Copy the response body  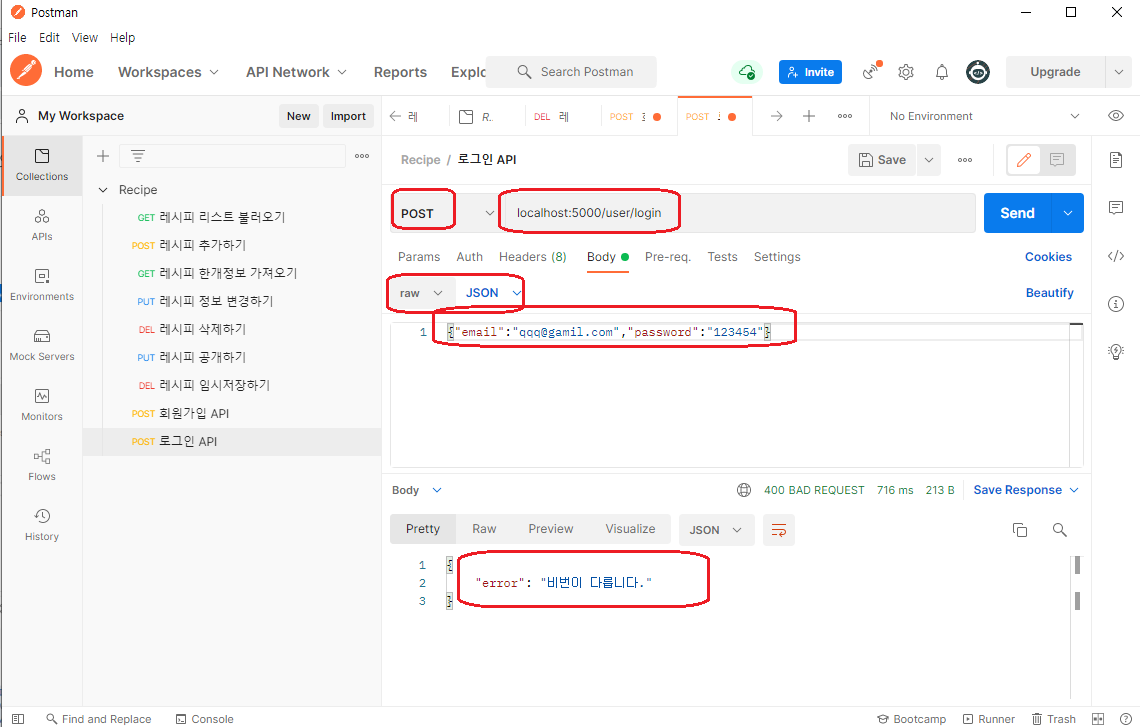click(x=1020, y=530)
